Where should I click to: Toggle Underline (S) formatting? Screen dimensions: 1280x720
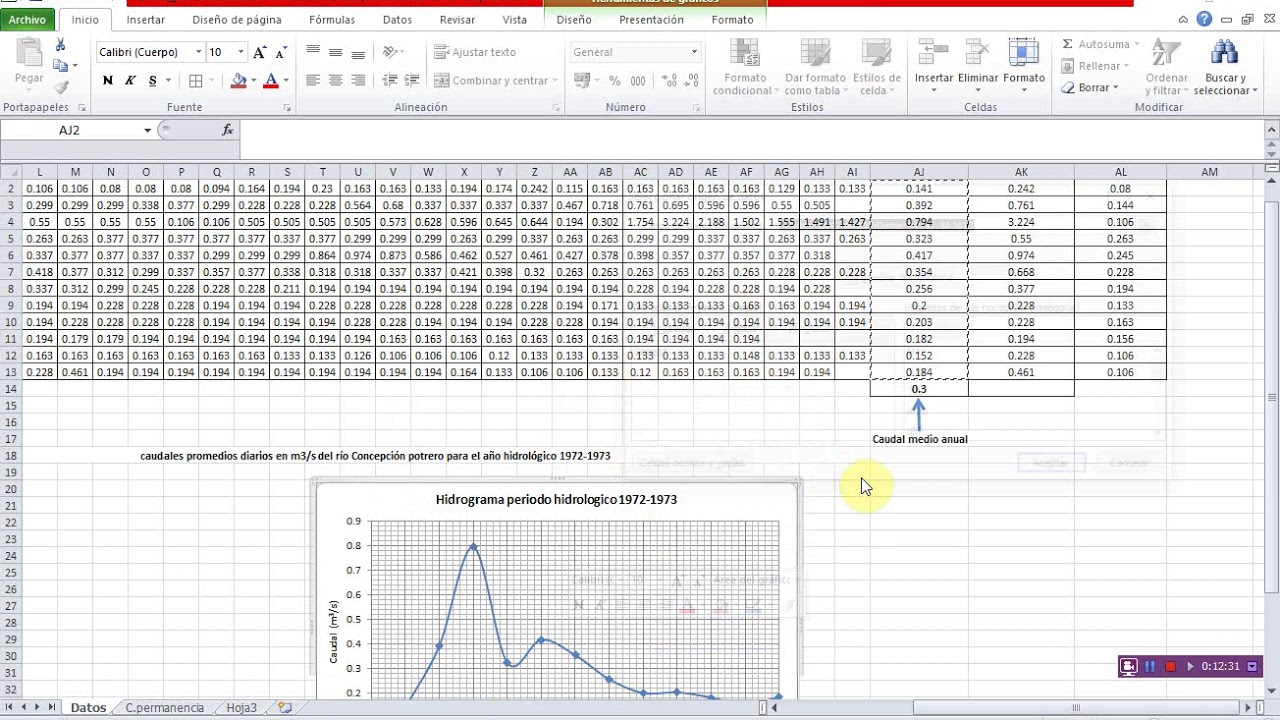[x=152, y=80]
